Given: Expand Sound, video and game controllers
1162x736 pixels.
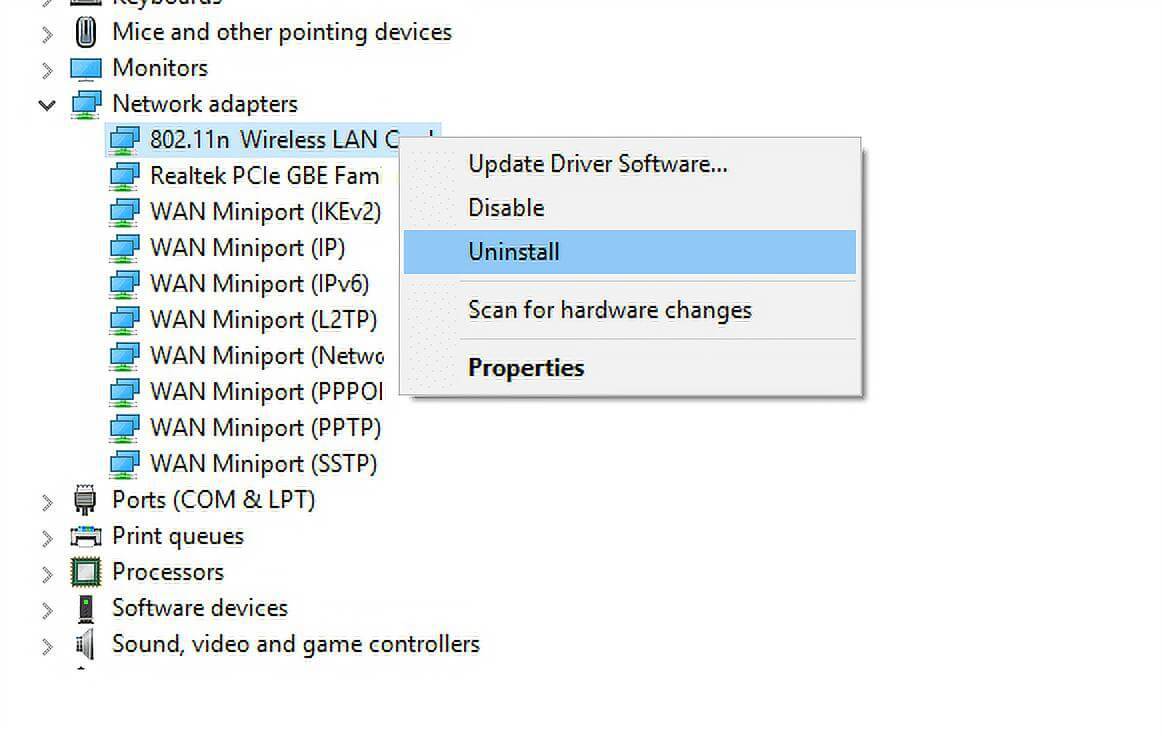Looking at the screenshot, I should pyautogui.click(x=47, y=646).
